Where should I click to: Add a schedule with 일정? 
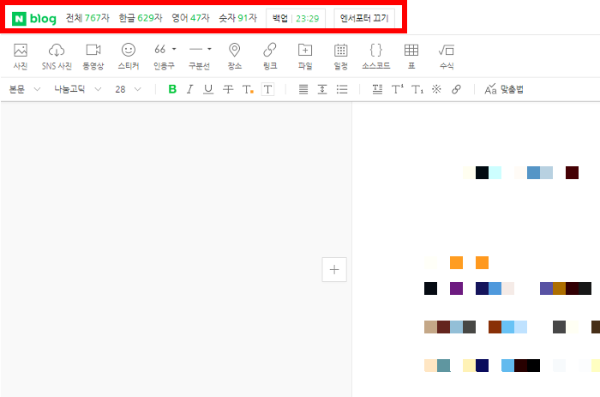point(341,56)
